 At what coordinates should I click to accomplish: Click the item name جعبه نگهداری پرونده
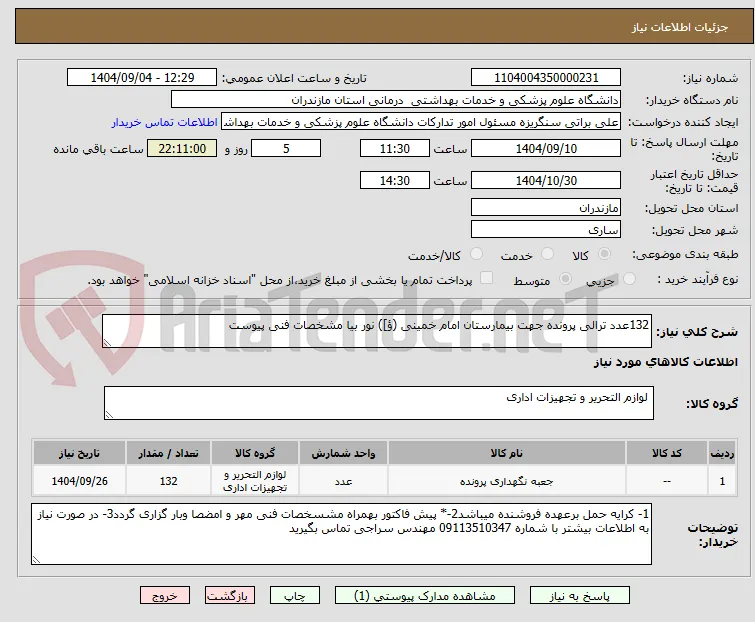[507, 481]
